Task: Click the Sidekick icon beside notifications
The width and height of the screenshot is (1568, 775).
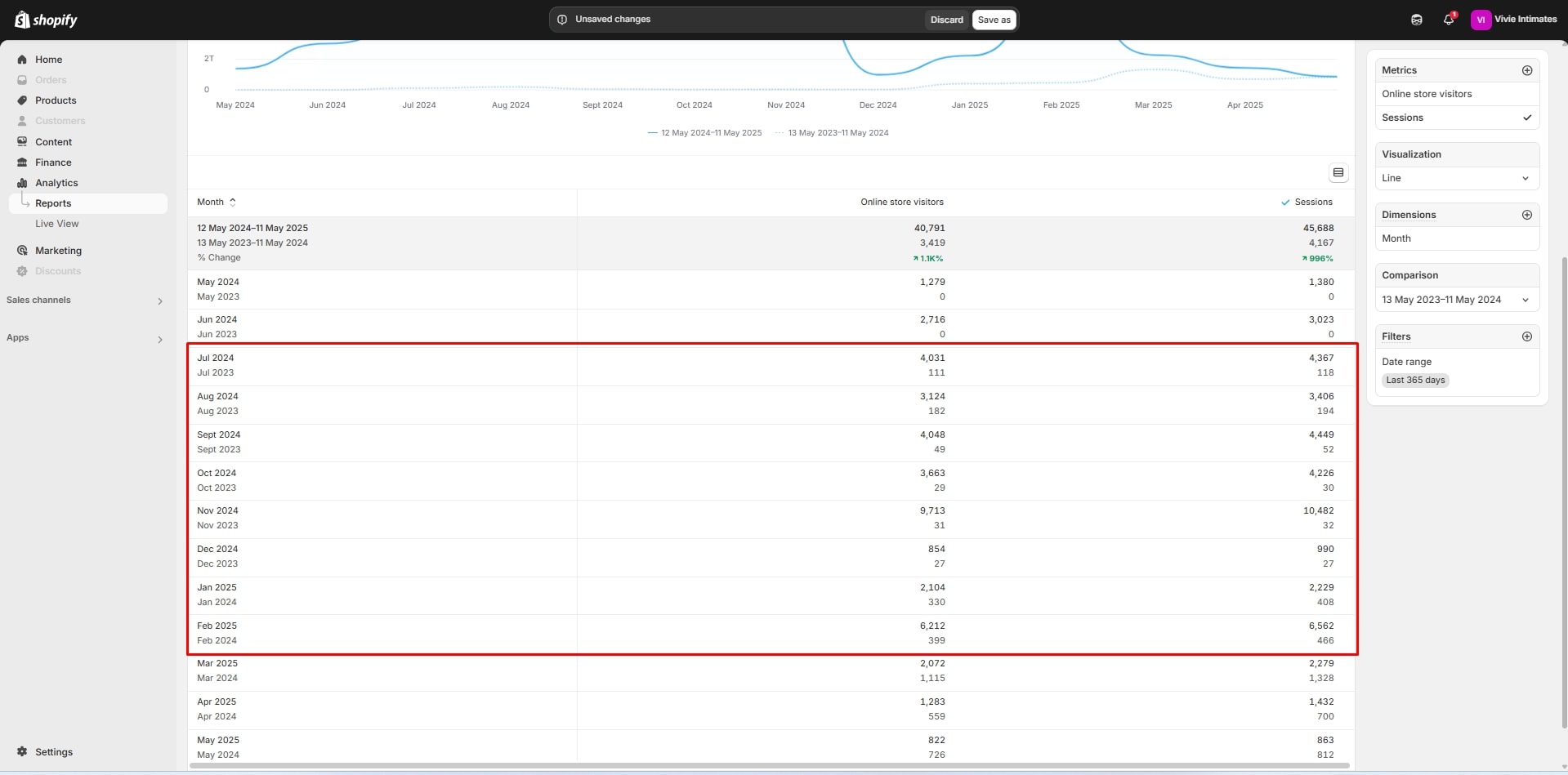Action: [x=1416, y=20]
